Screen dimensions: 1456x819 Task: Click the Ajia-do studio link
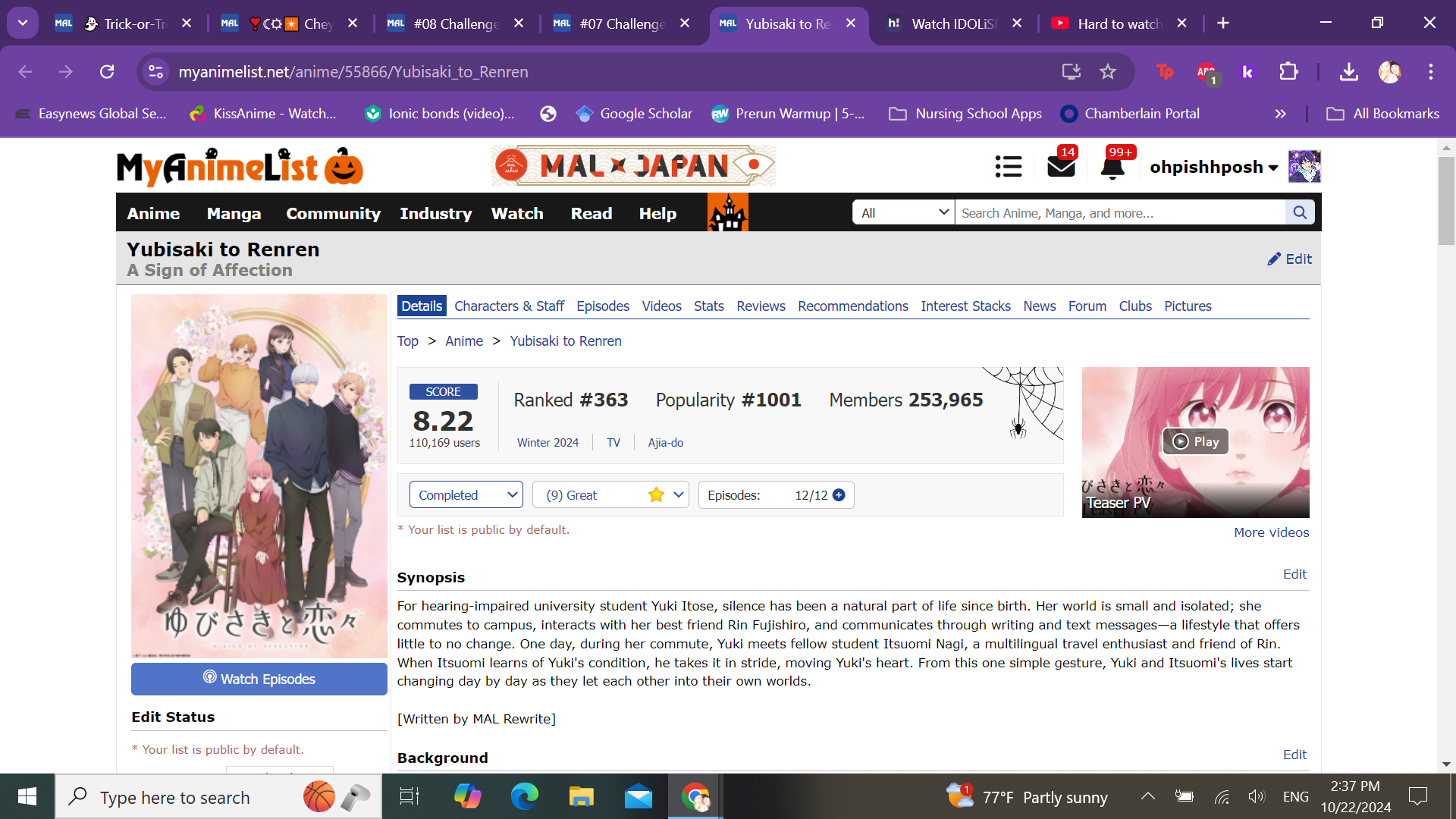click(x=665, y=443)
